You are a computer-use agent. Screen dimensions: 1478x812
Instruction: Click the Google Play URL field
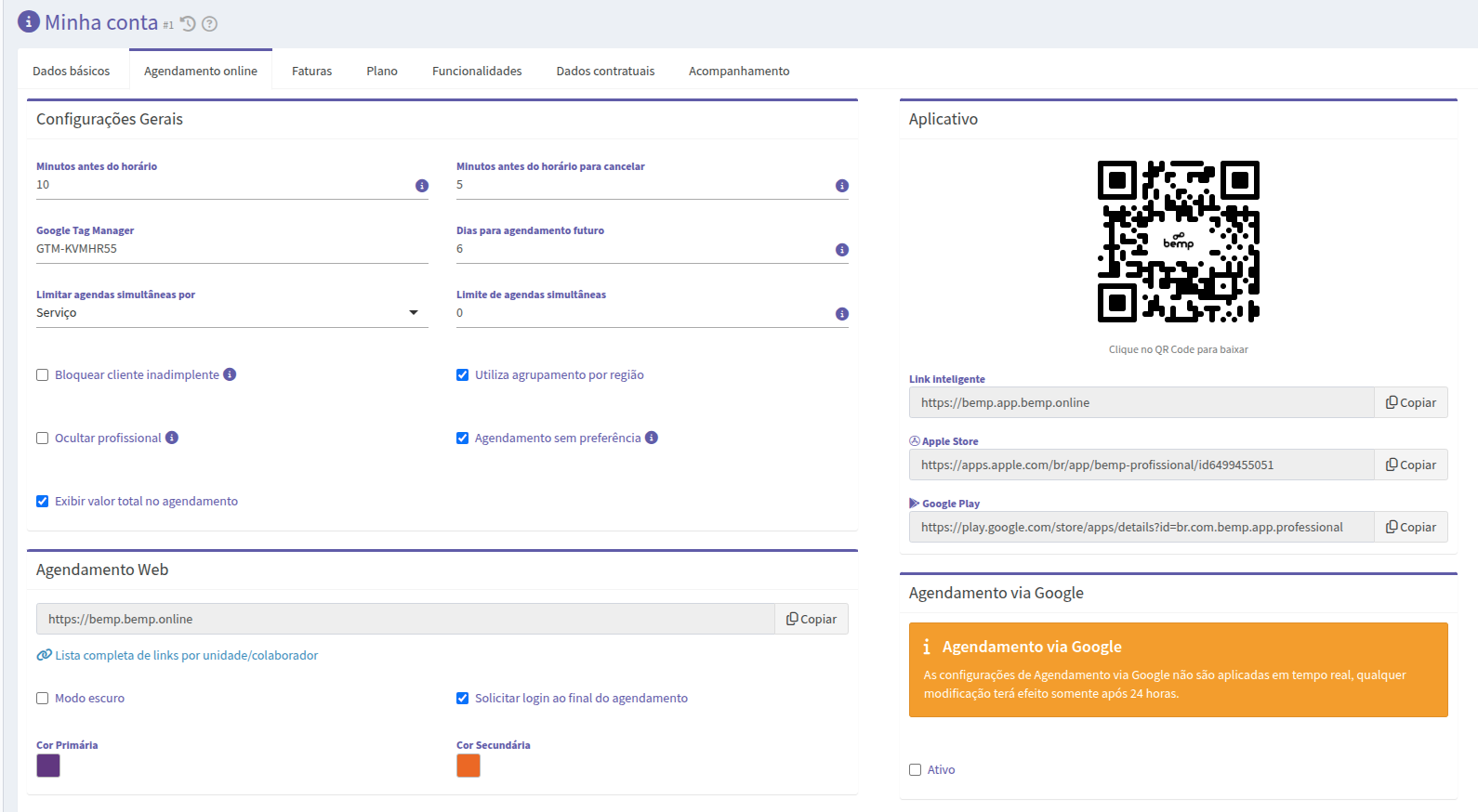click(x=1141, y=527)
